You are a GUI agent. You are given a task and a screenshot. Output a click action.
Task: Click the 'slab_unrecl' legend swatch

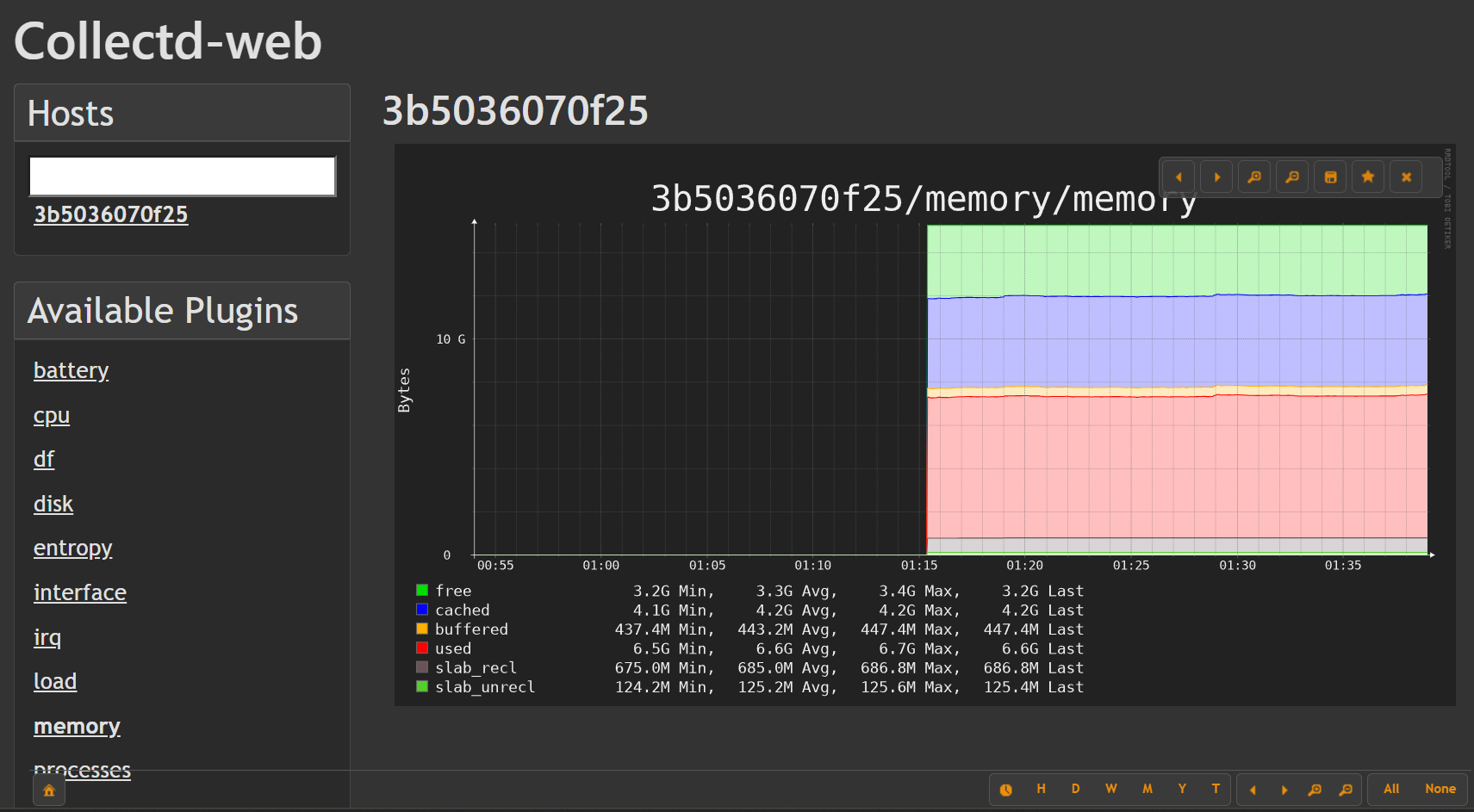coord(422,686)
